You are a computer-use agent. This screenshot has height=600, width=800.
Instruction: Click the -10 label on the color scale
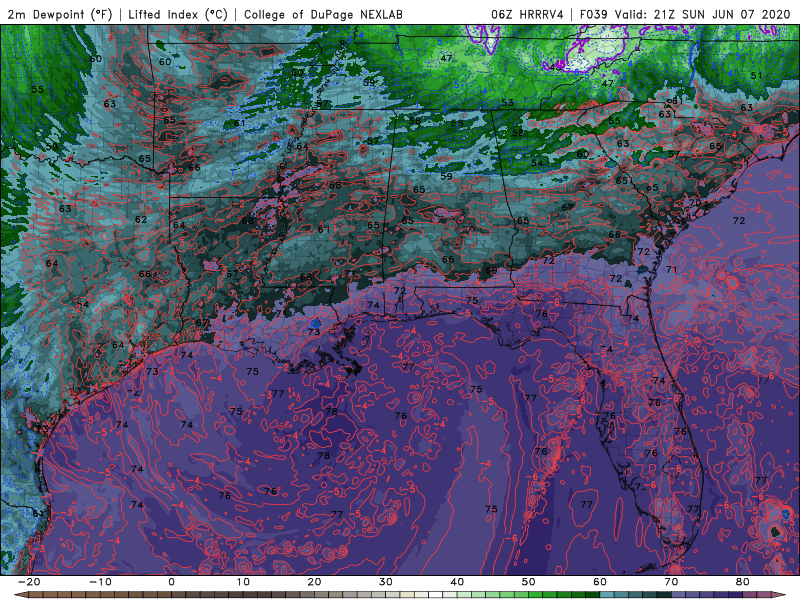click(x=100, y=582)
